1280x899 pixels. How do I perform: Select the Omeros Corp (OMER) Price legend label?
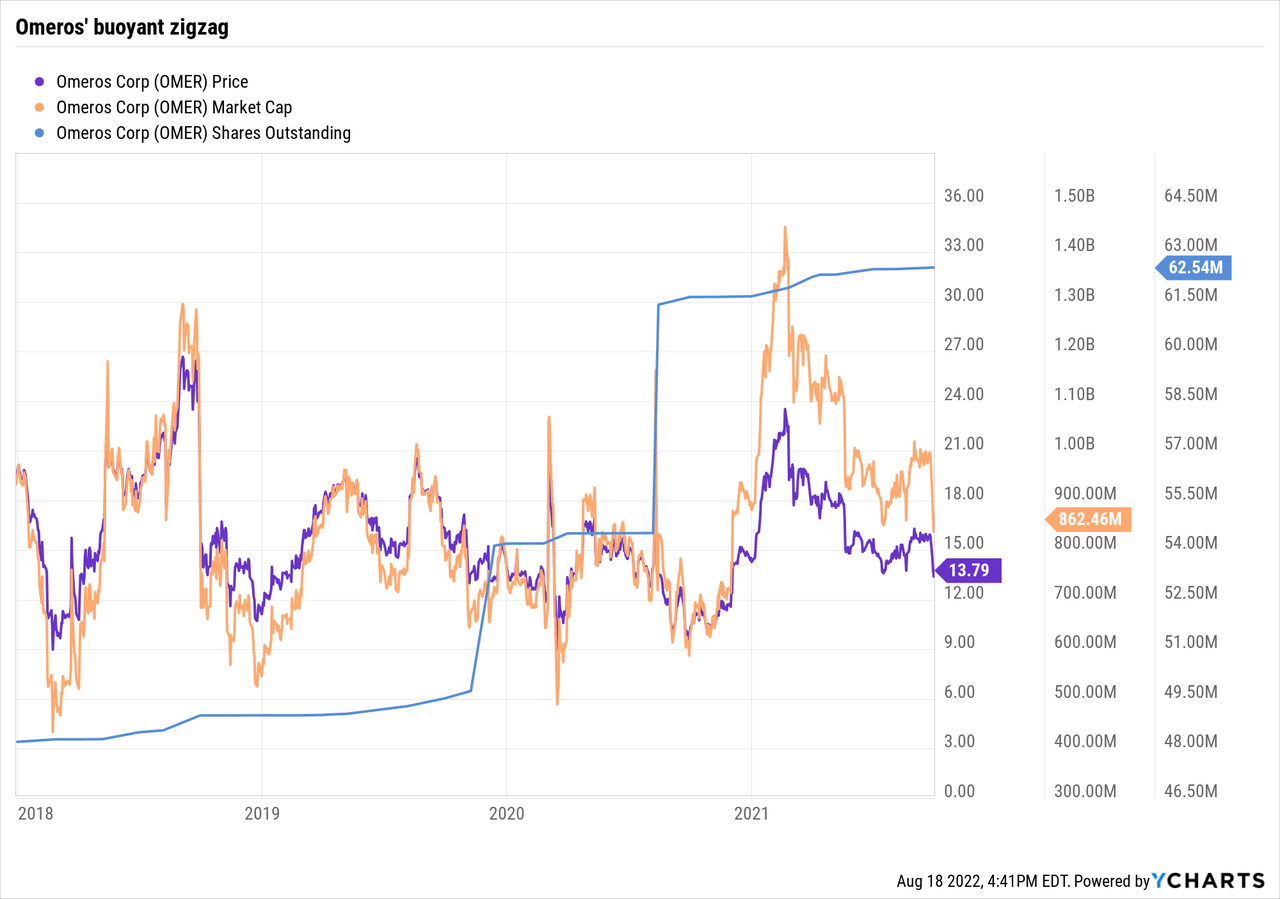(152, 82)
